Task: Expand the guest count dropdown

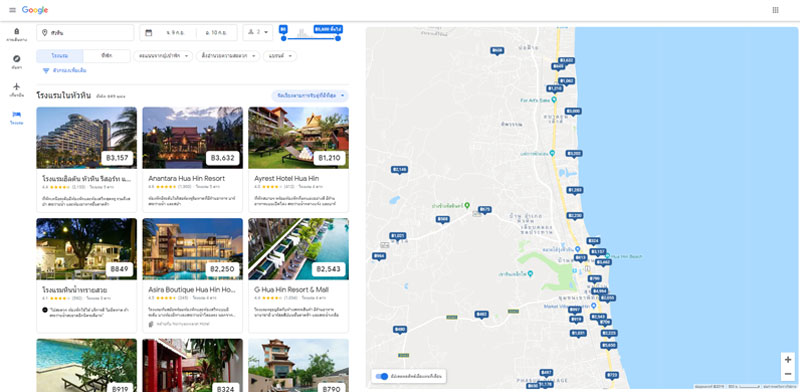Action: click(x=258, y=32)
